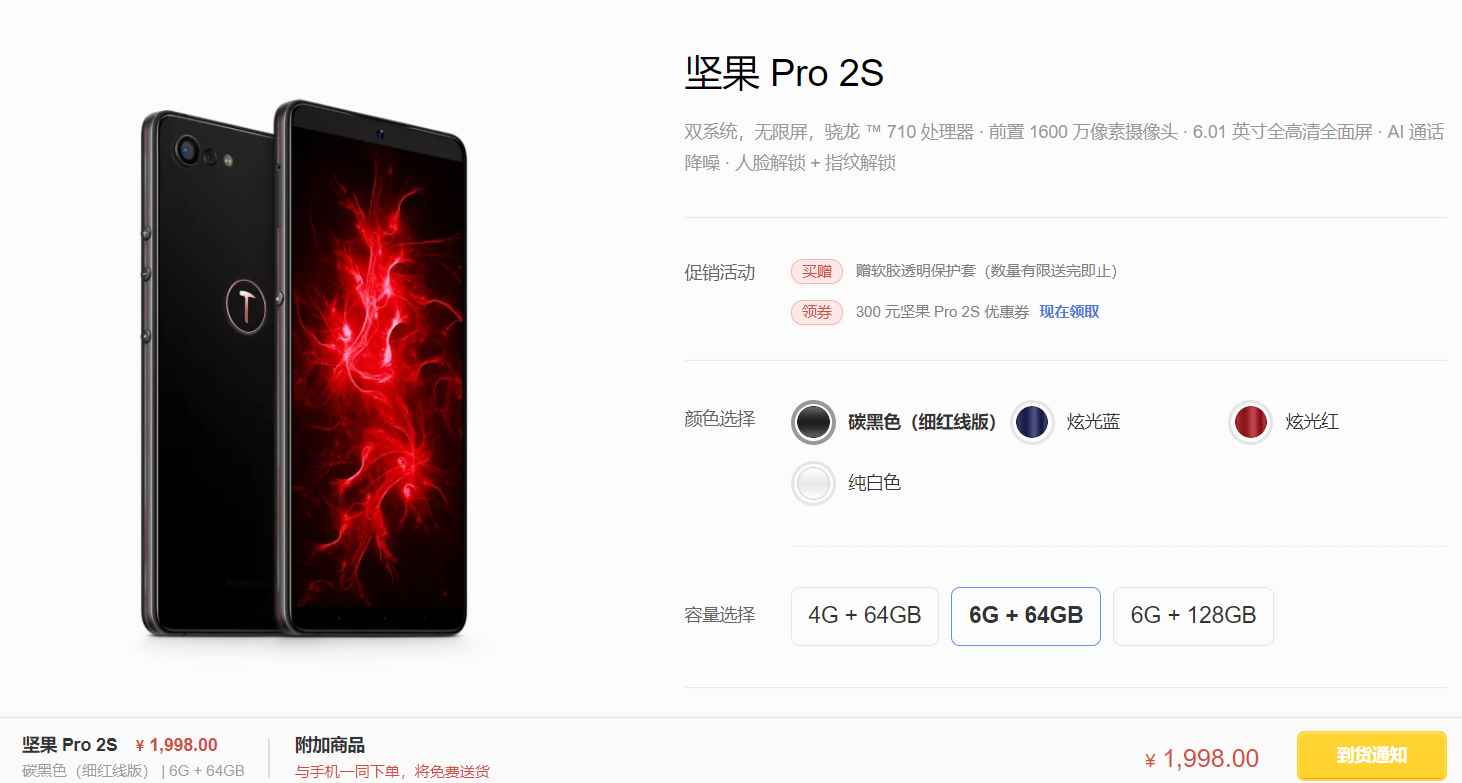Select the 6G + 128GB capacity option
The width and height of the screenshot is (1462, 783).
pos(1193,616)
